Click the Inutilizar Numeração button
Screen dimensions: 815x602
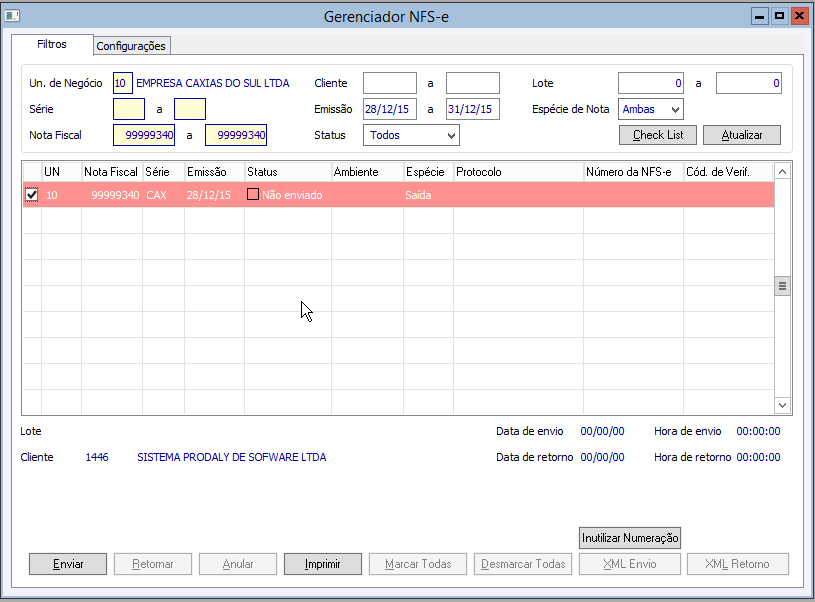pos(630,538)
